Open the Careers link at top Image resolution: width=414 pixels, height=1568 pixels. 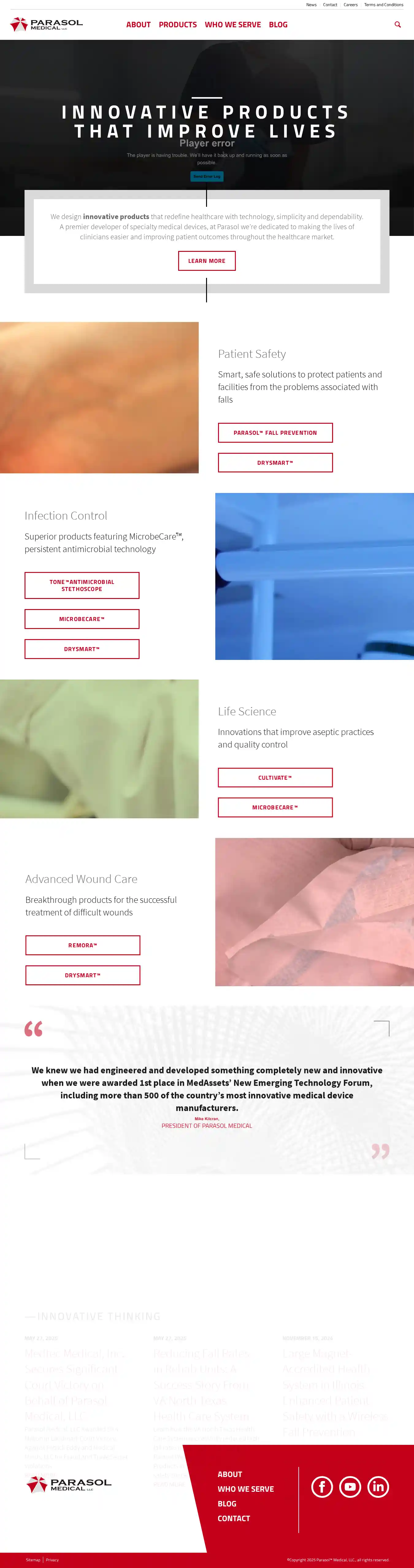click(351, 5)
